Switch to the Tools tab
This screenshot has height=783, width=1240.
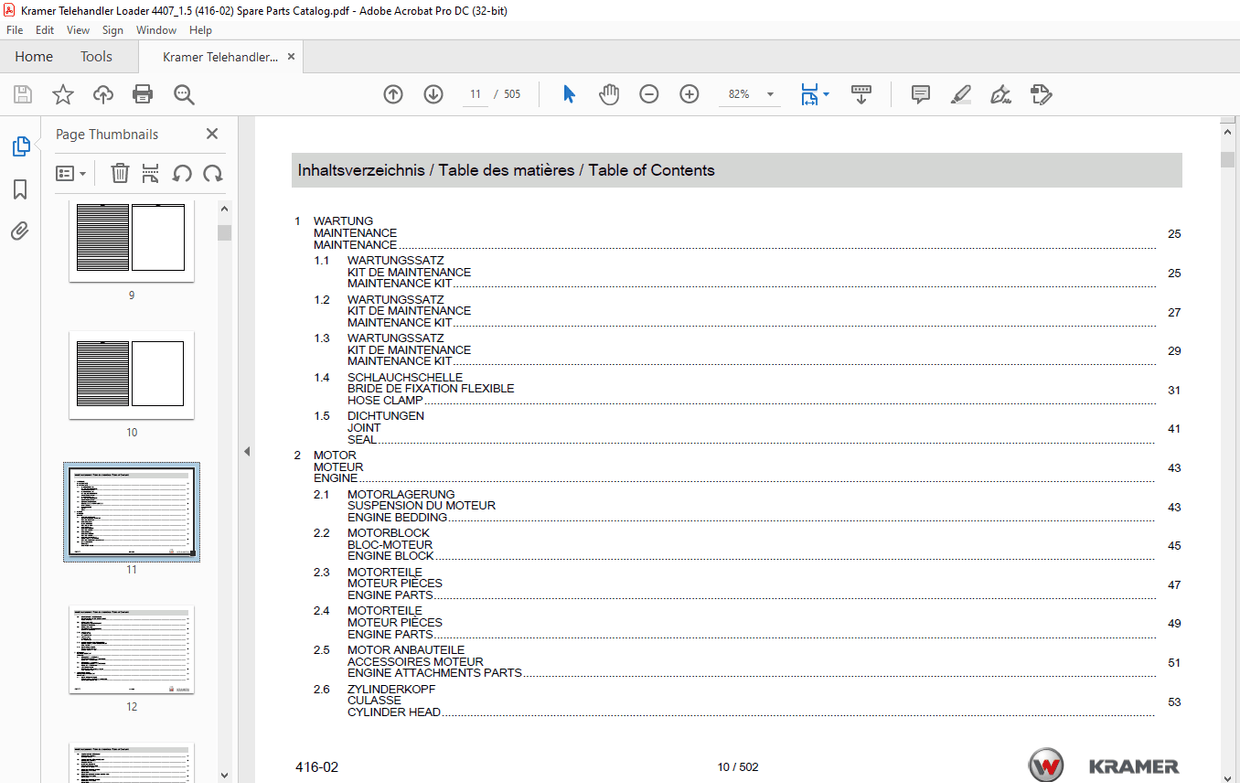tap(96, 56)
